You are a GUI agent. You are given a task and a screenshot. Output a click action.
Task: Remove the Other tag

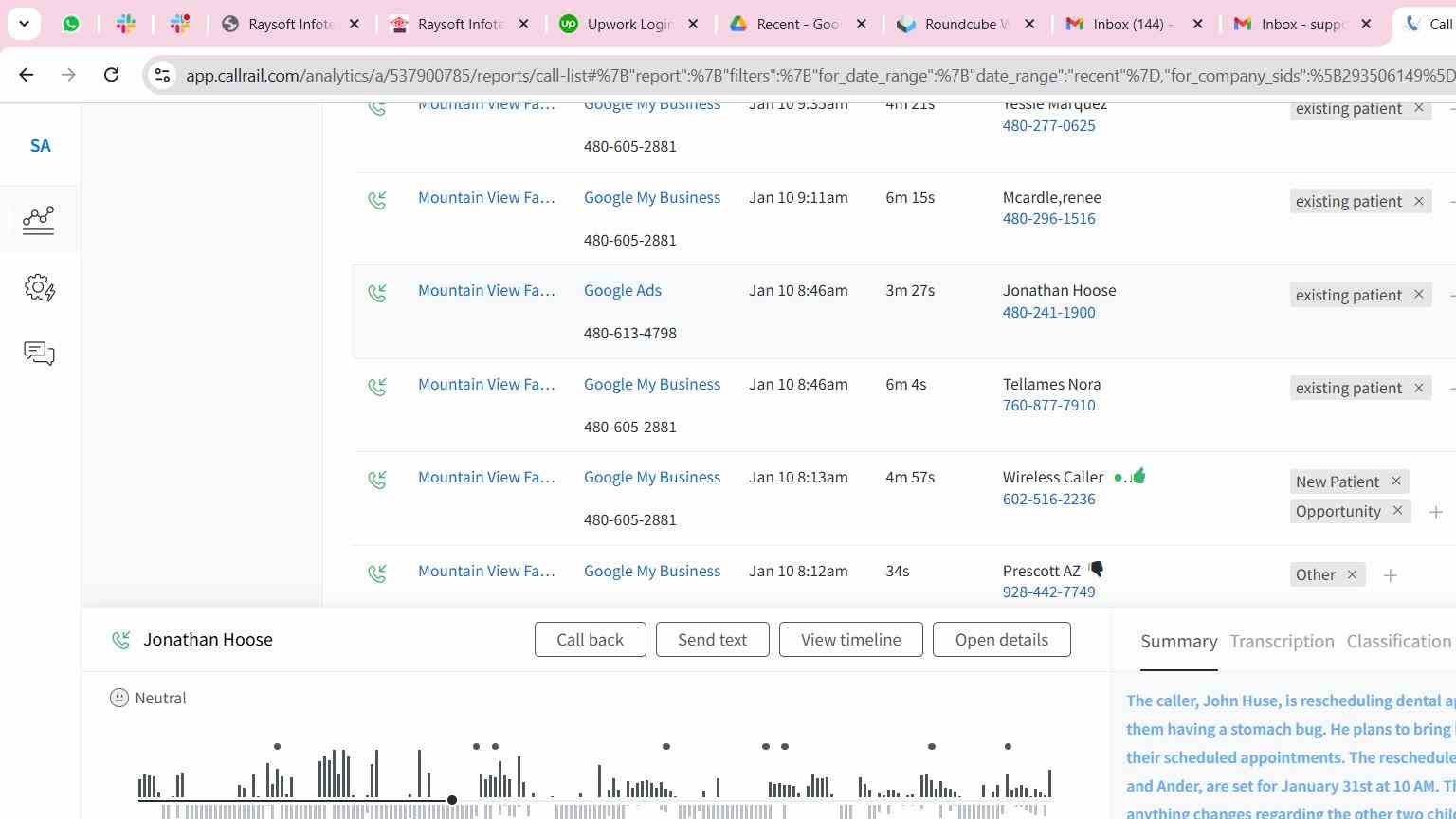tap(1353, 574)
